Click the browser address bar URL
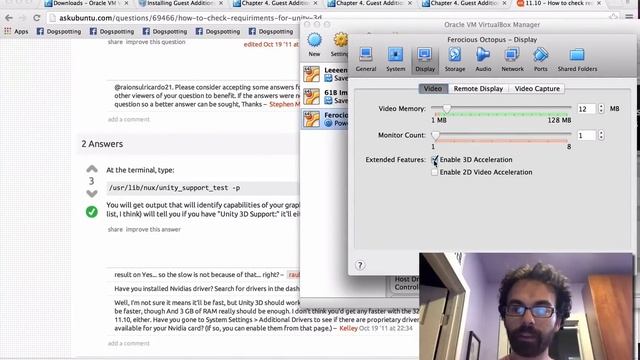The width and height of the screenshot is (640, 360). click(190, 18)
